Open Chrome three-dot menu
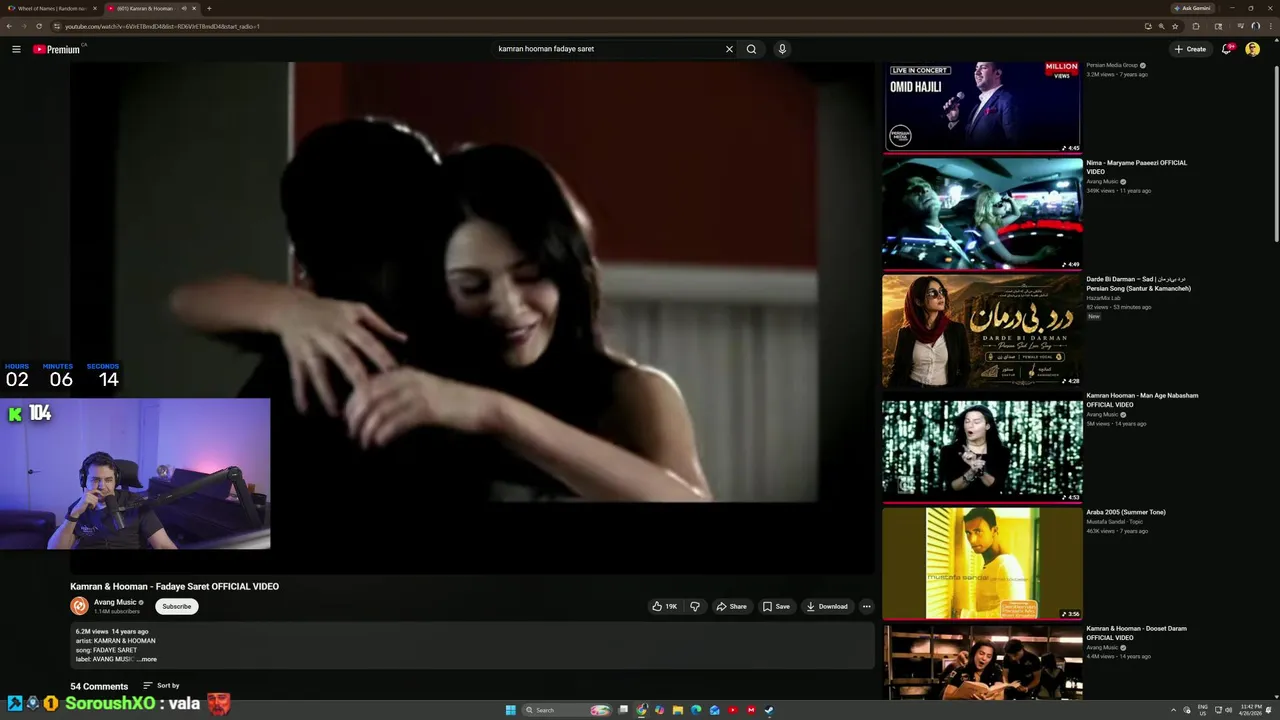This screenshot has height=720, width=1280. point(1271,26)
